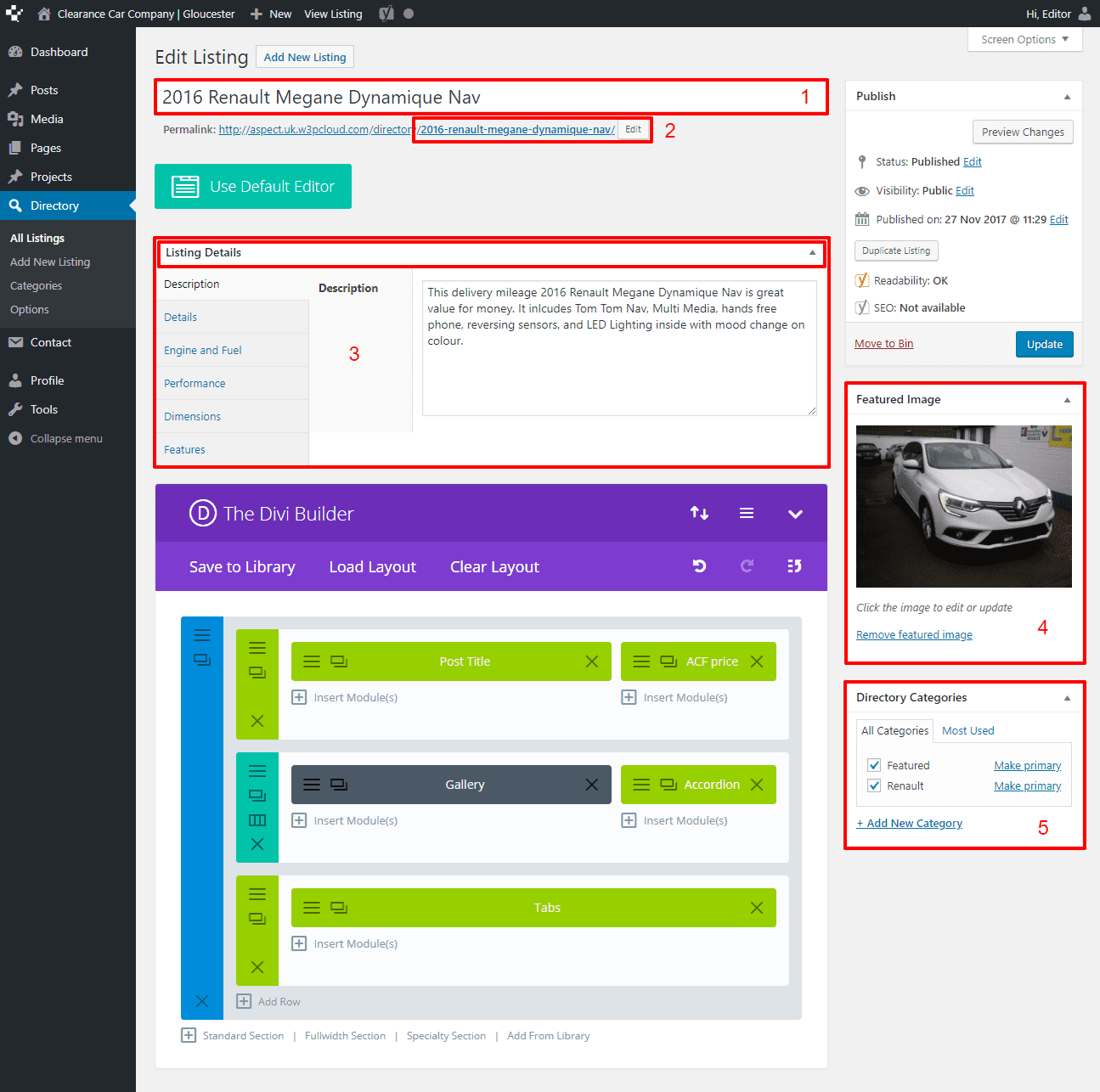1100x1092 pixels.
Task: Click the Divi Builder redo icon
Action: pyautogui.click(x=747, y=566)
